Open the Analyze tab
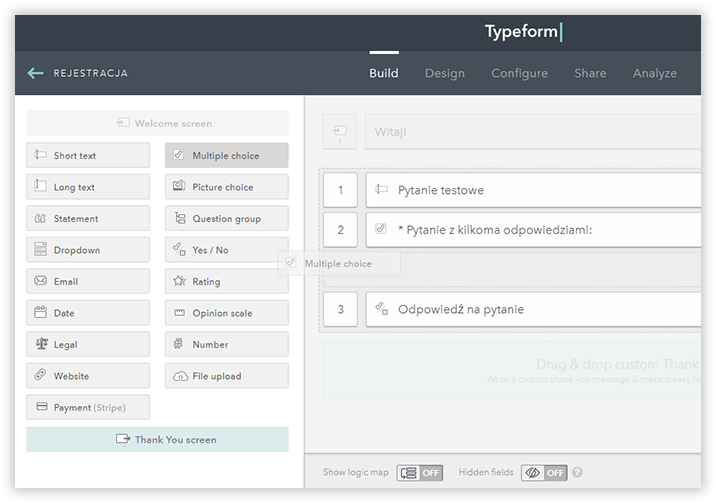This screenshot has height=503, width=716. coord(655,73)
